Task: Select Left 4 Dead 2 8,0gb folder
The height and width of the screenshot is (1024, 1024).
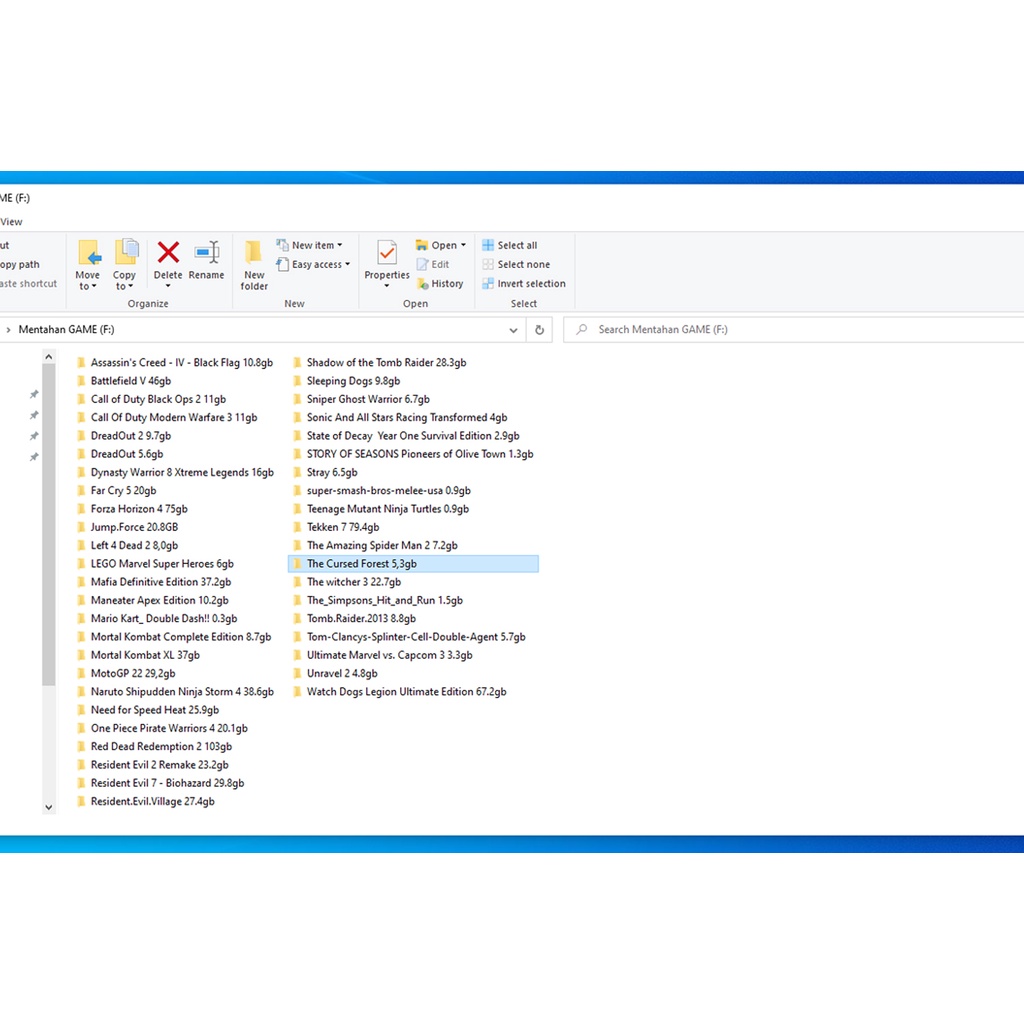Action: pos(128,545)
